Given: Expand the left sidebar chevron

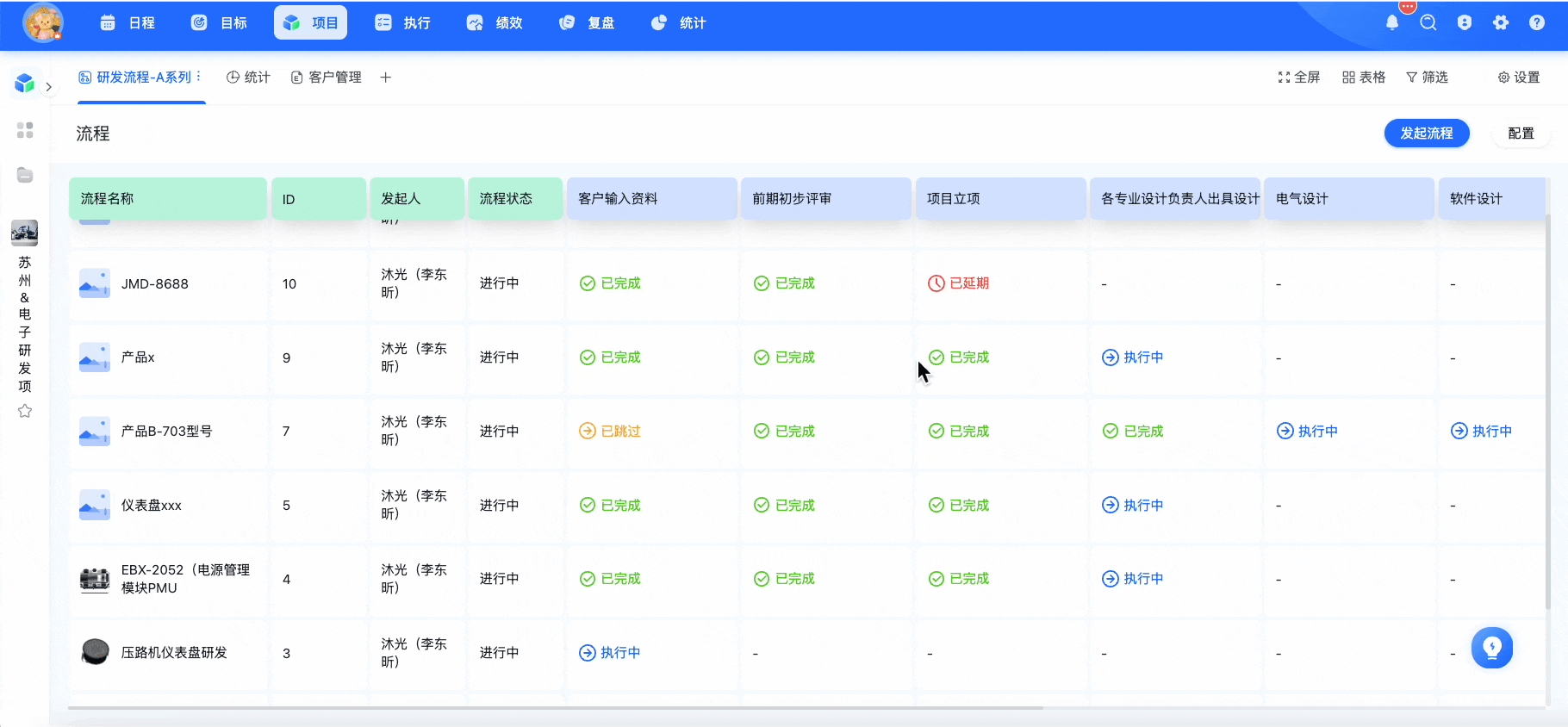Looking at the screenshot, I should click(x=49, y=87).
